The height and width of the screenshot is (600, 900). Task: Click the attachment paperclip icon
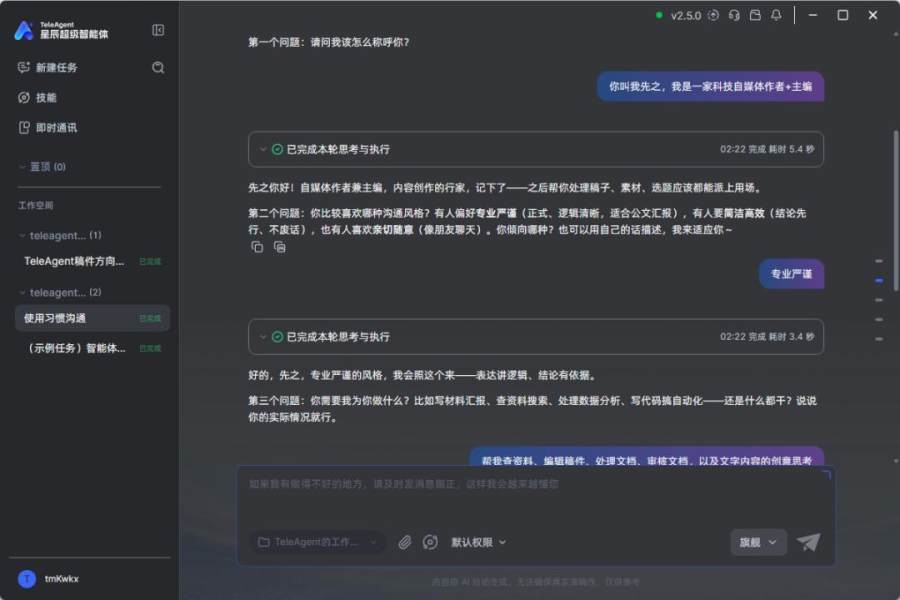tap(405, 542)
